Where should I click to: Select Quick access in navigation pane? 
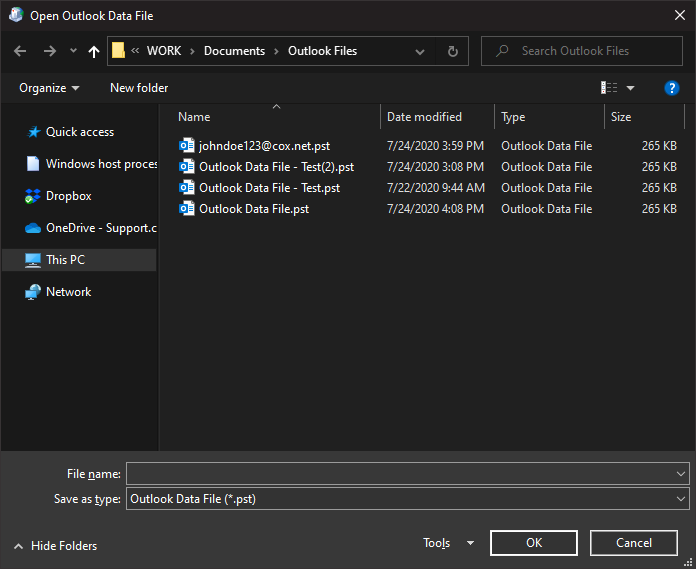pos(80,132)
